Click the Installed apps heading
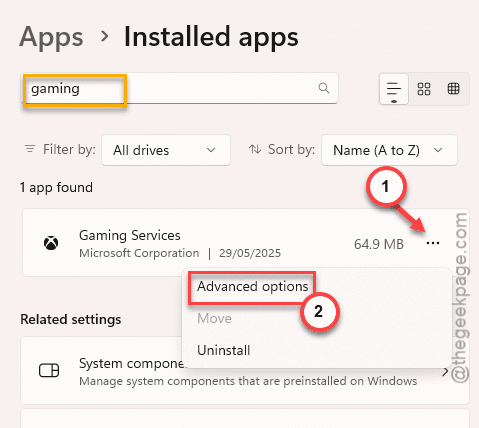 211,37
